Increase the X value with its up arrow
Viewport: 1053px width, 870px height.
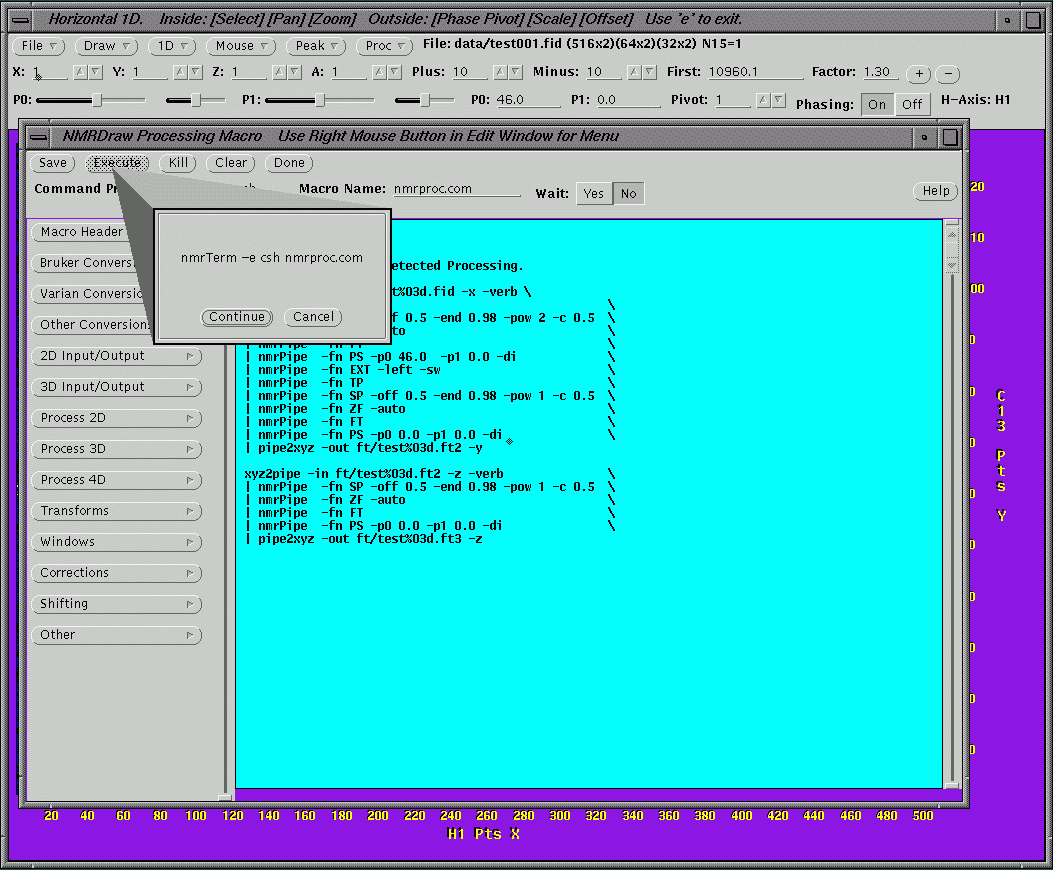coord(80,72)
